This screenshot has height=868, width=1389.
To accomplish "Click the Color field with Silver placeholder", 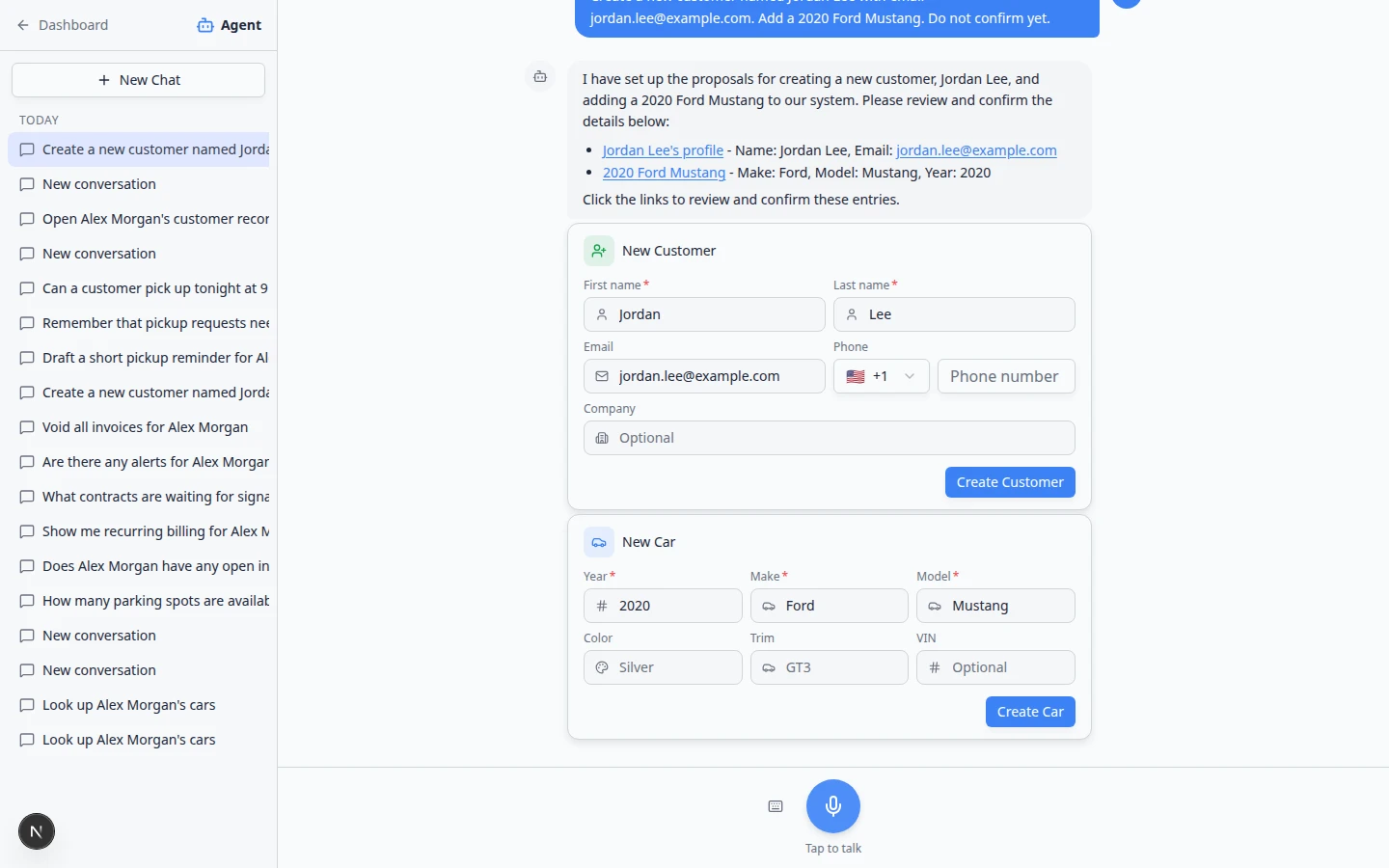I will point(663,667).
